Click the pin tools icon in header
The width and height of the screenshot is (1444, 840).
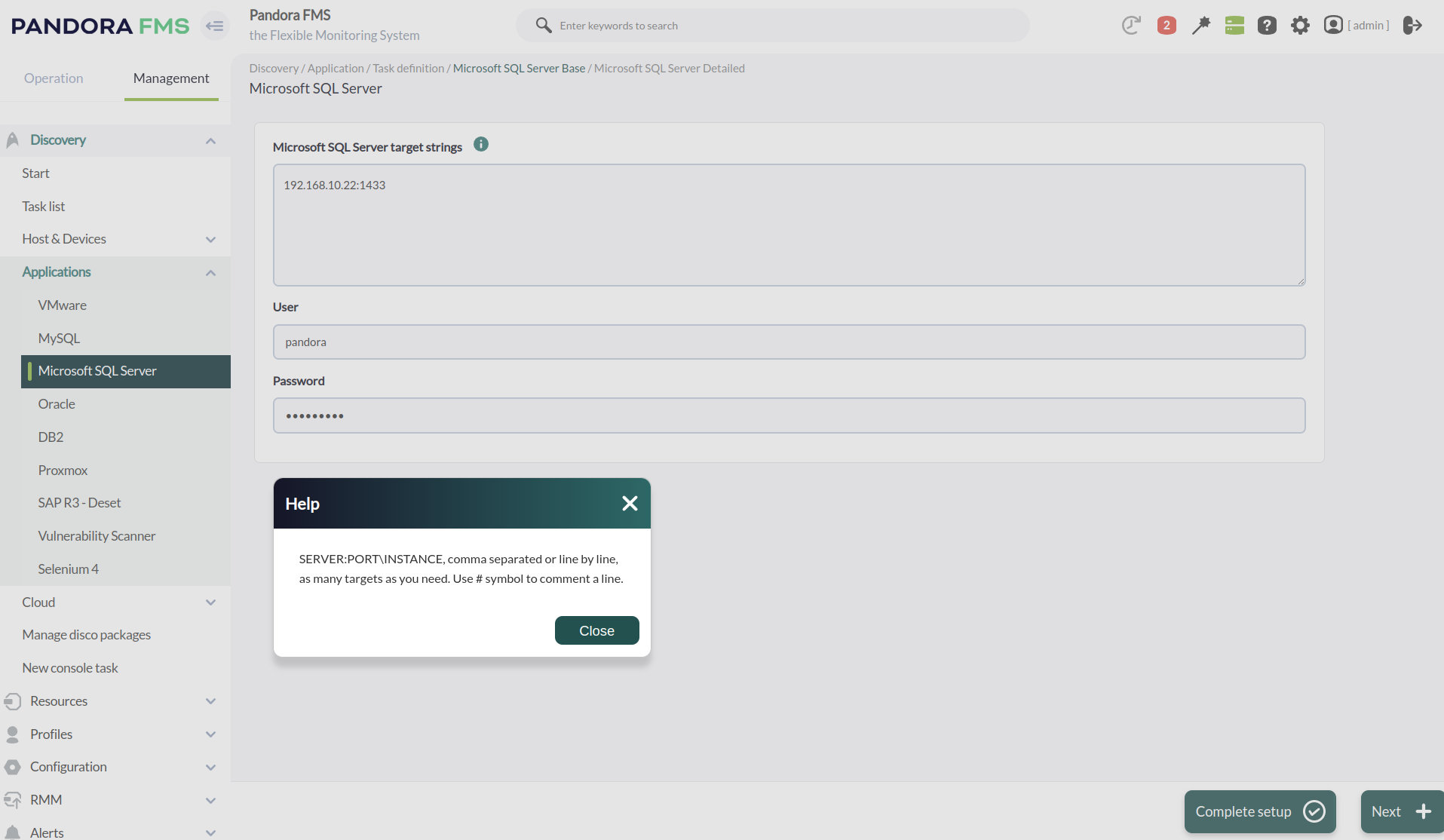(x=1200, y=26)
